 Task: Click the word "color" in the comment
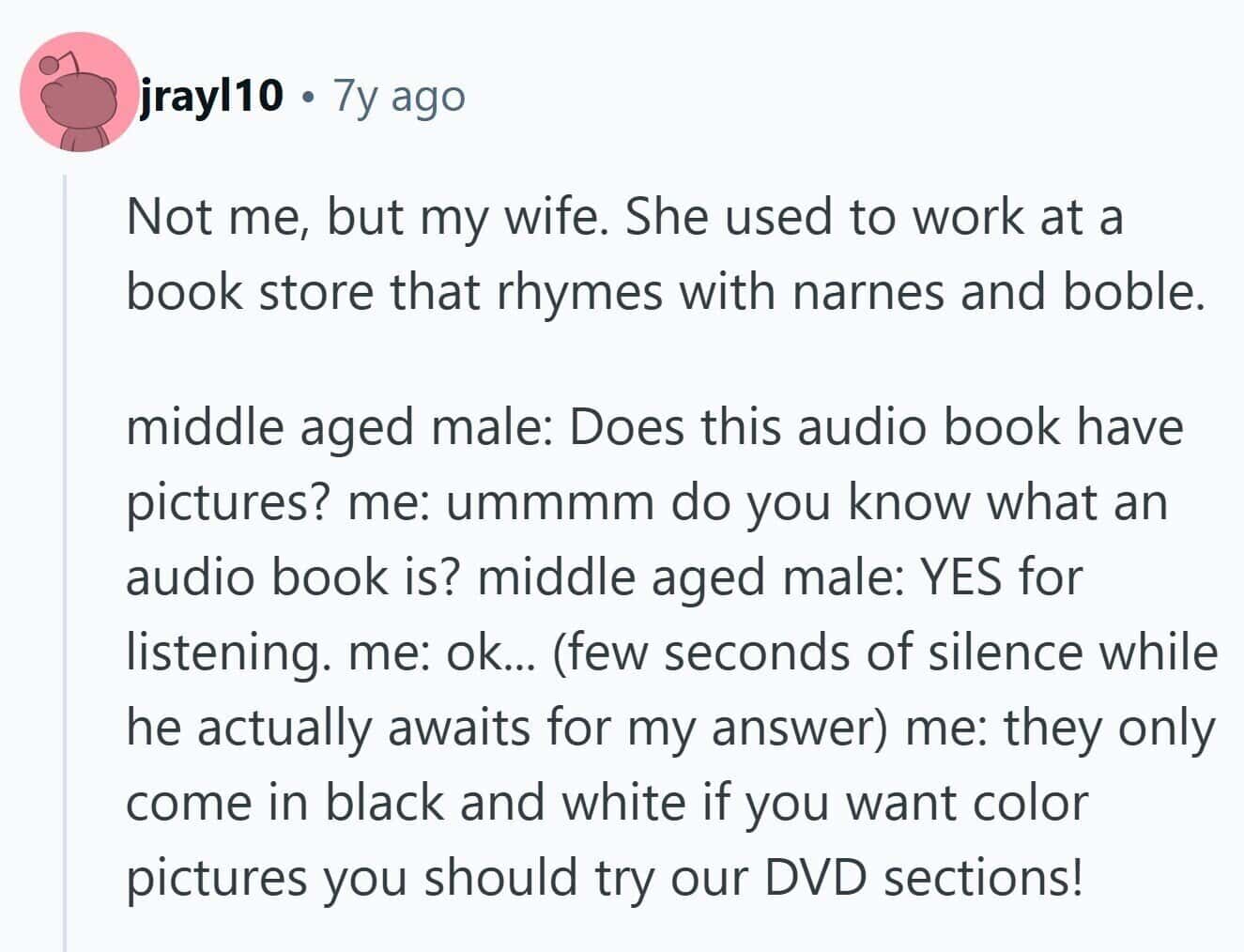[1030, 804]
